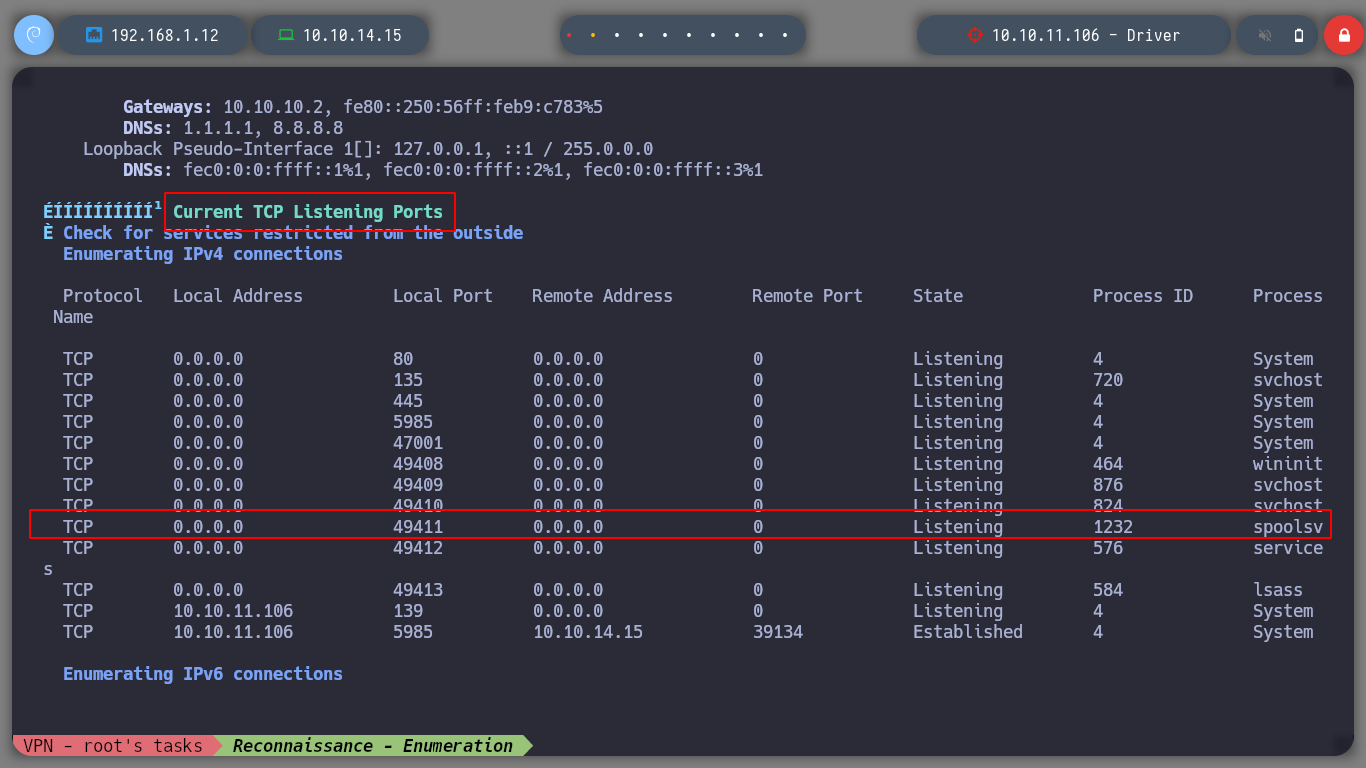Click local port 80 in the table
The image size is (1366, 768).
coord(403,359)
